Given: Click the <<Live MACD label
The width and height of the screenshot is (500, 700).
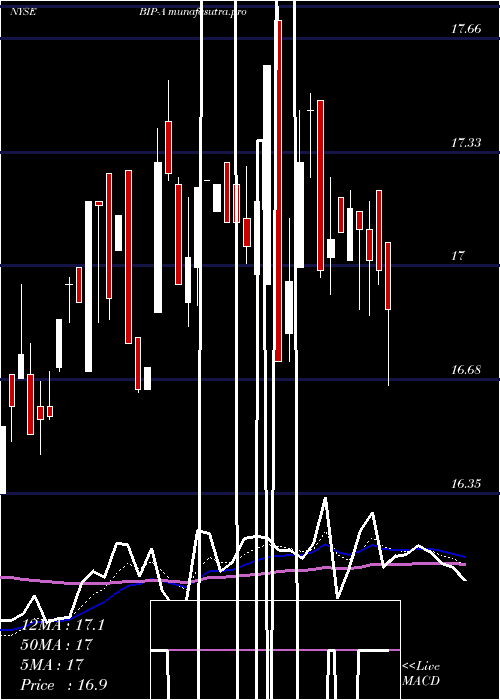Looking at the screenshot, I should (421, 673).
